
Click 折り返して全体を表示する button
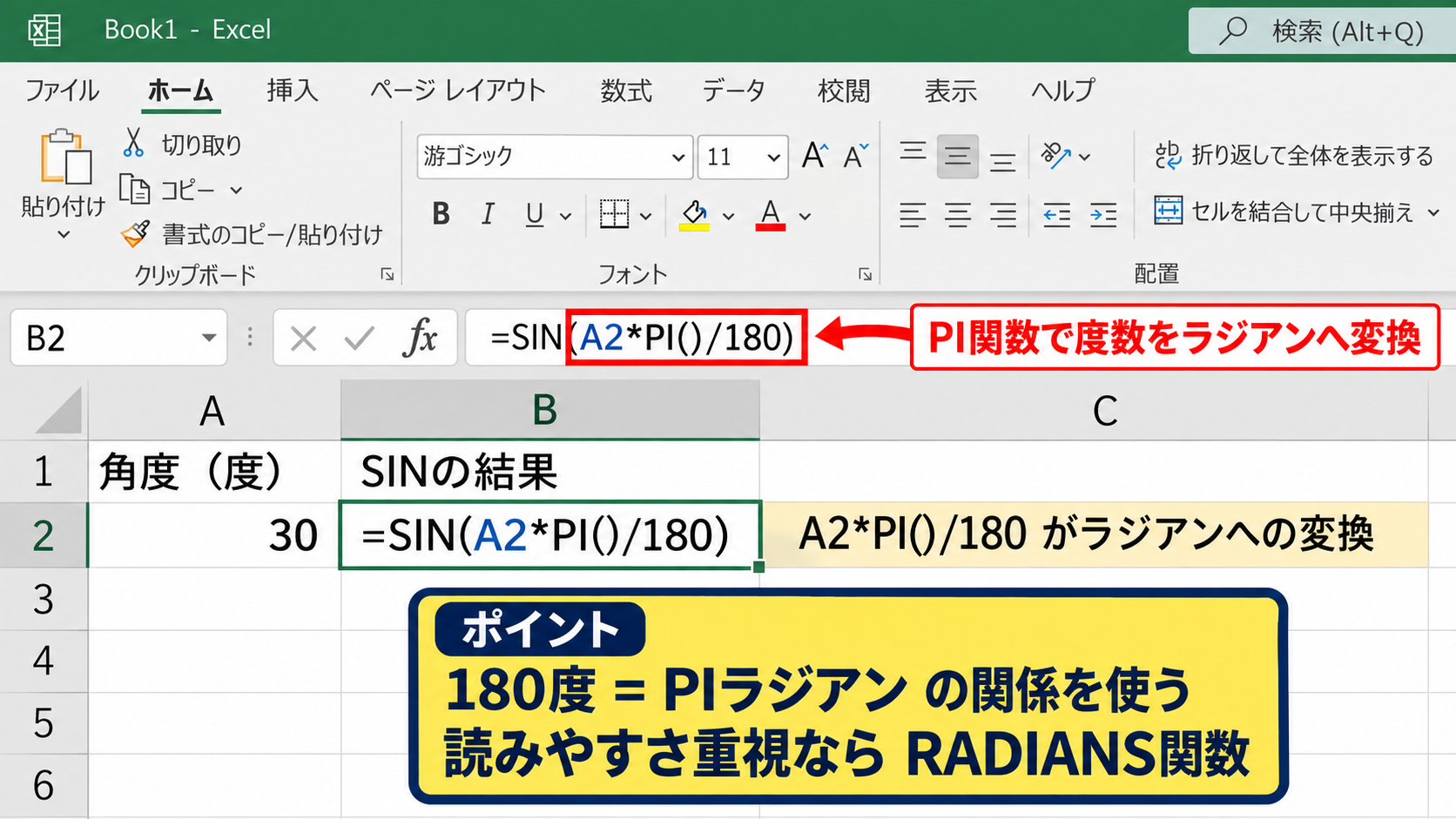click(x=1293, y=156)
